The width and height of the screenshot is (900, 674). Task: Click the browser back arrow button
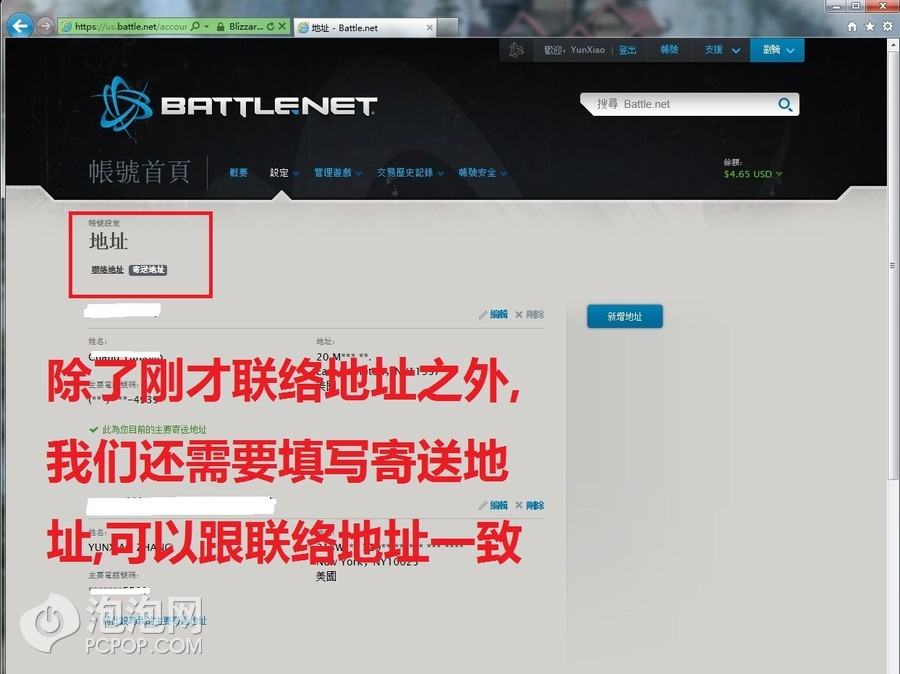(19, 26)
